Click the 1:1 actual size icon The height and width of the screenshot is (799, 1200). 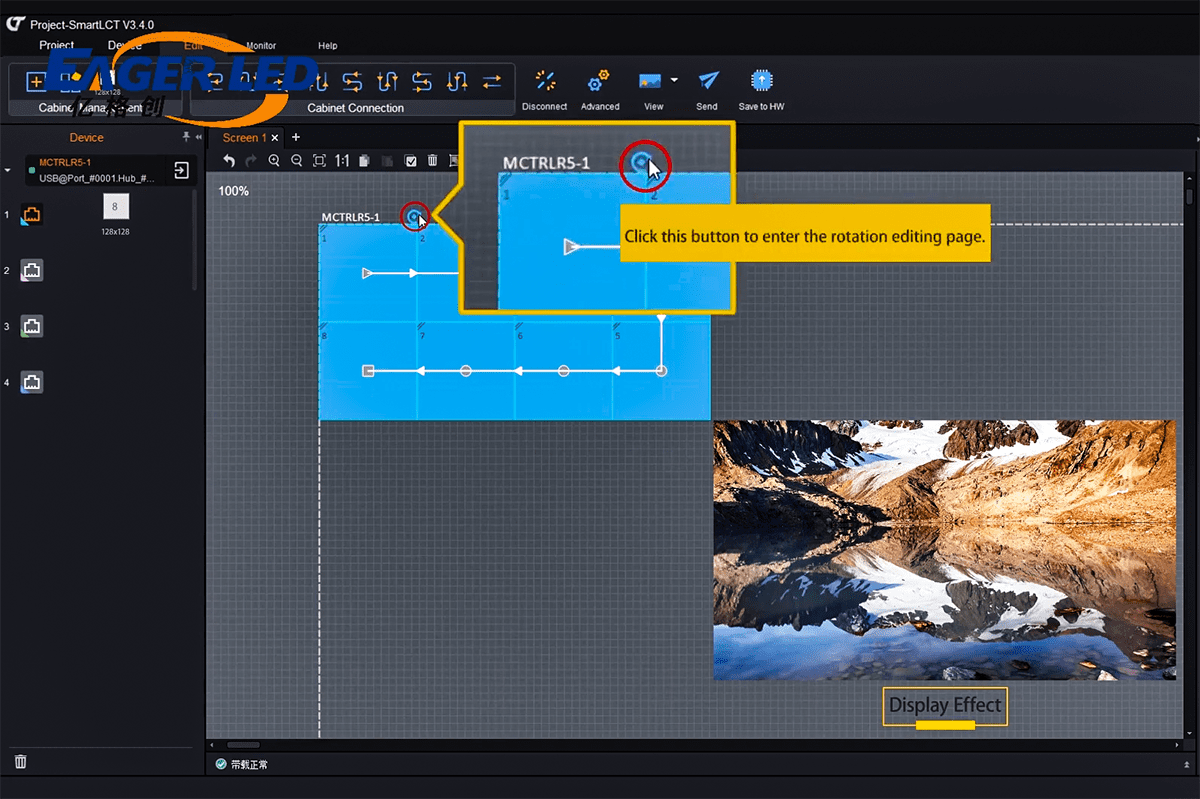(342, 161)
